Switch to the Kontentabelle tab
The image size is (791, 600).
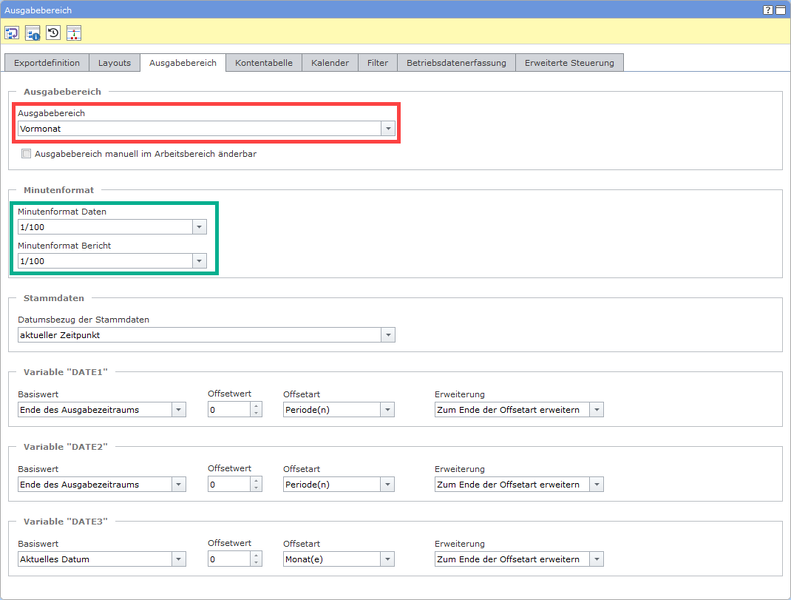(264, 62)
